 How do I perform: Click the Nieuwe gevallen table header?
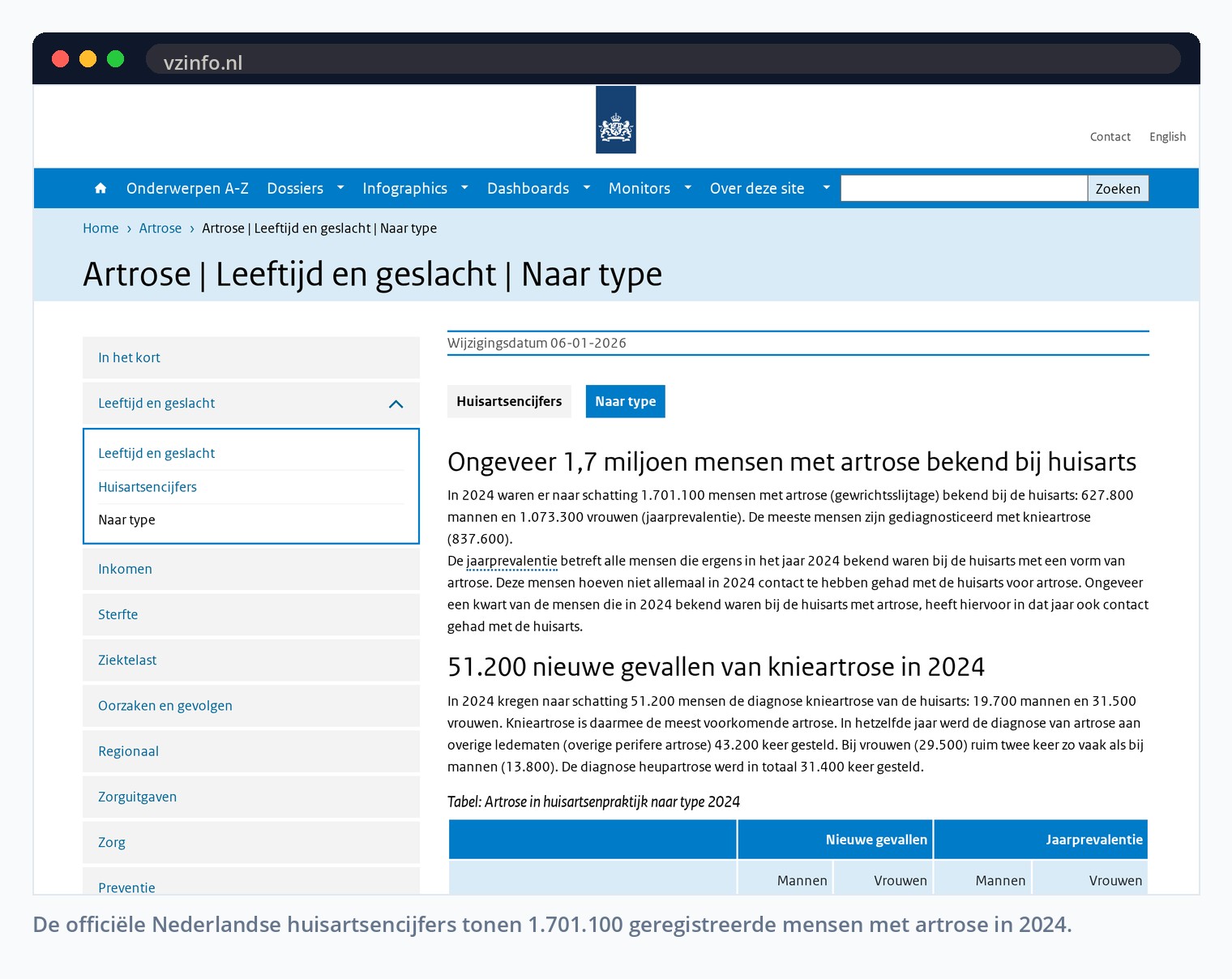836,840
